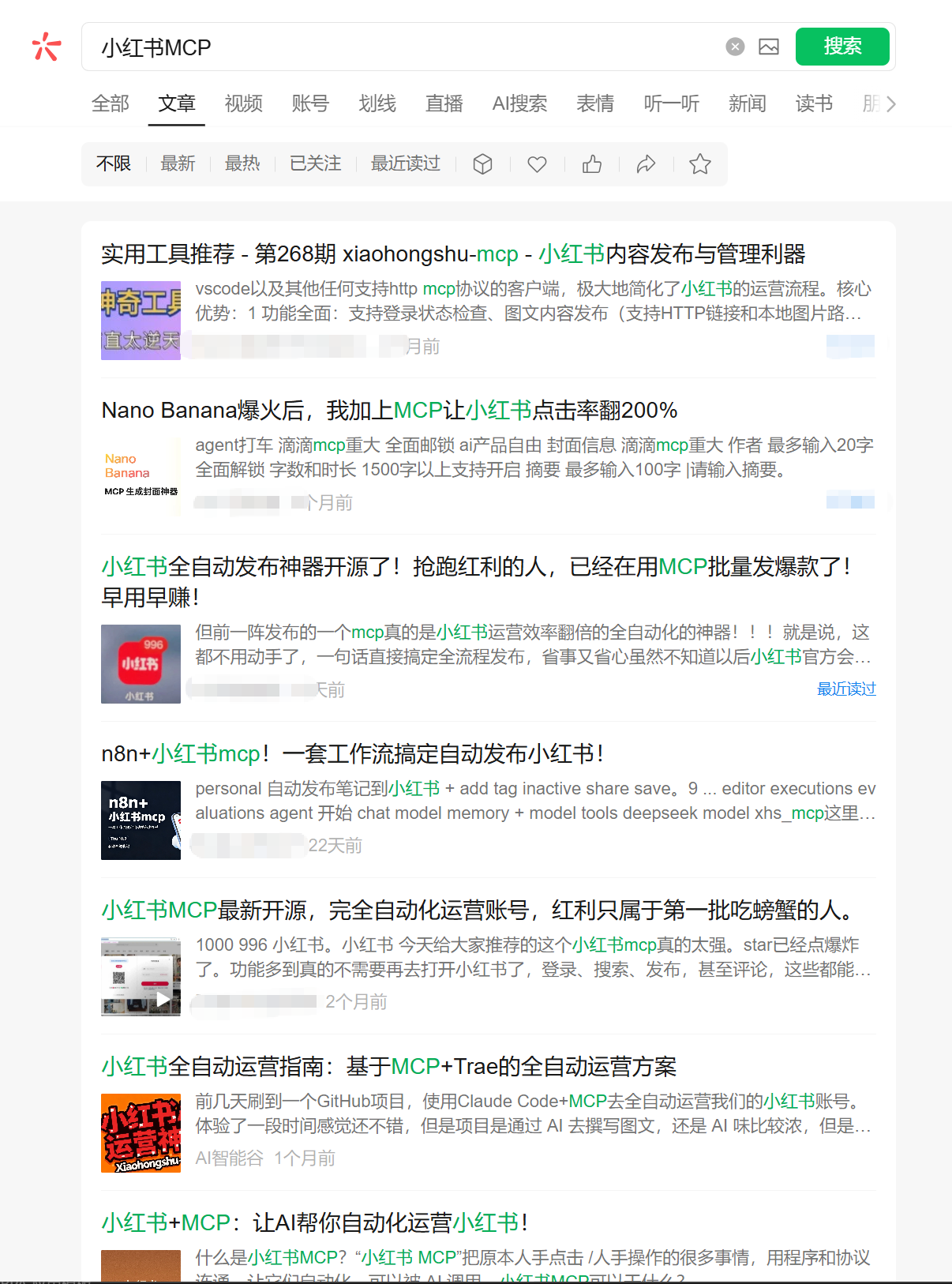Viewport: 952px width, 1284px height.
Task: Toggle the cube icon filter
Action: 483,163
